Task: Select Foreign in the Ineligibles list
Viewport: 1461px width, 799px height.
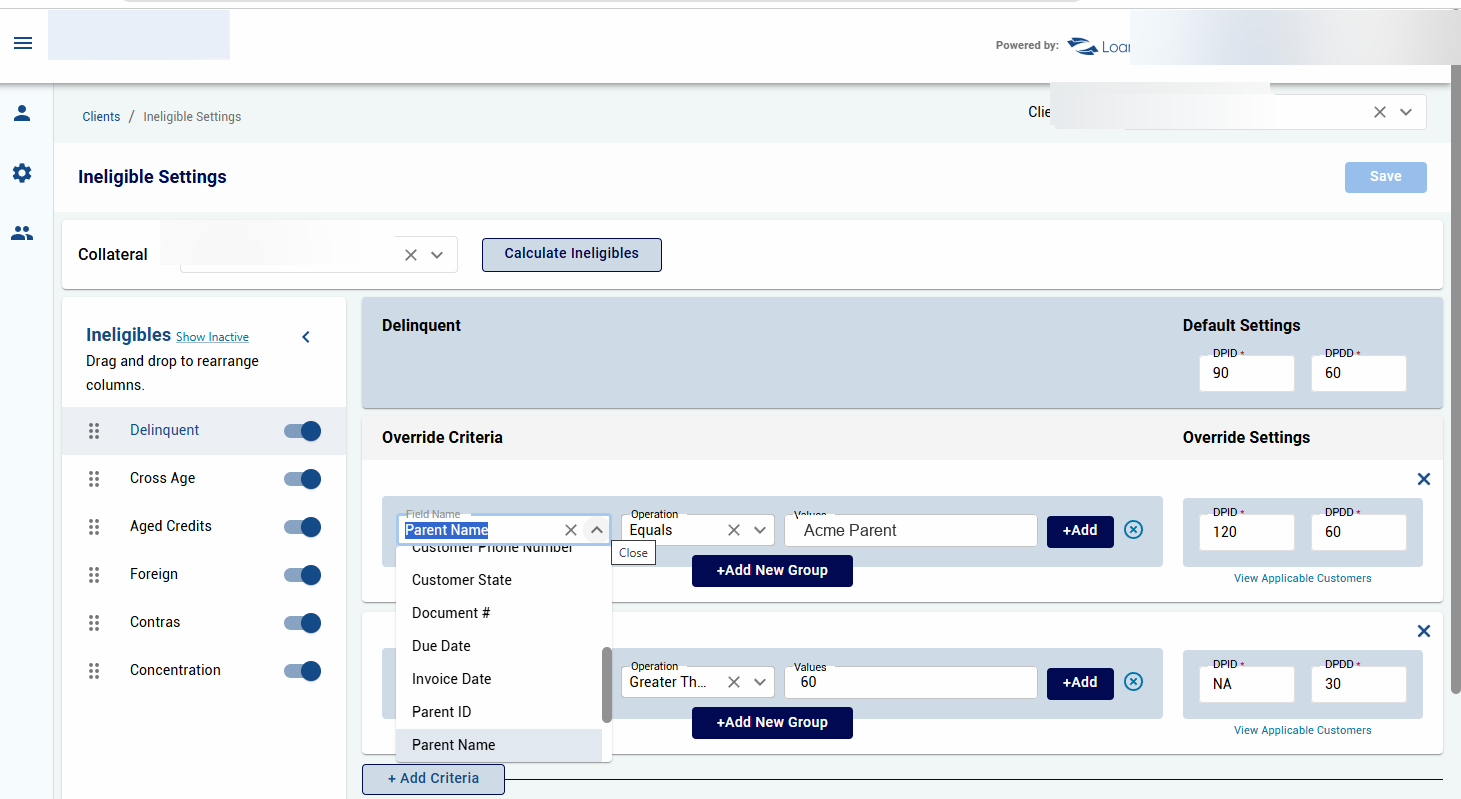Action: [x=154, y=574]
